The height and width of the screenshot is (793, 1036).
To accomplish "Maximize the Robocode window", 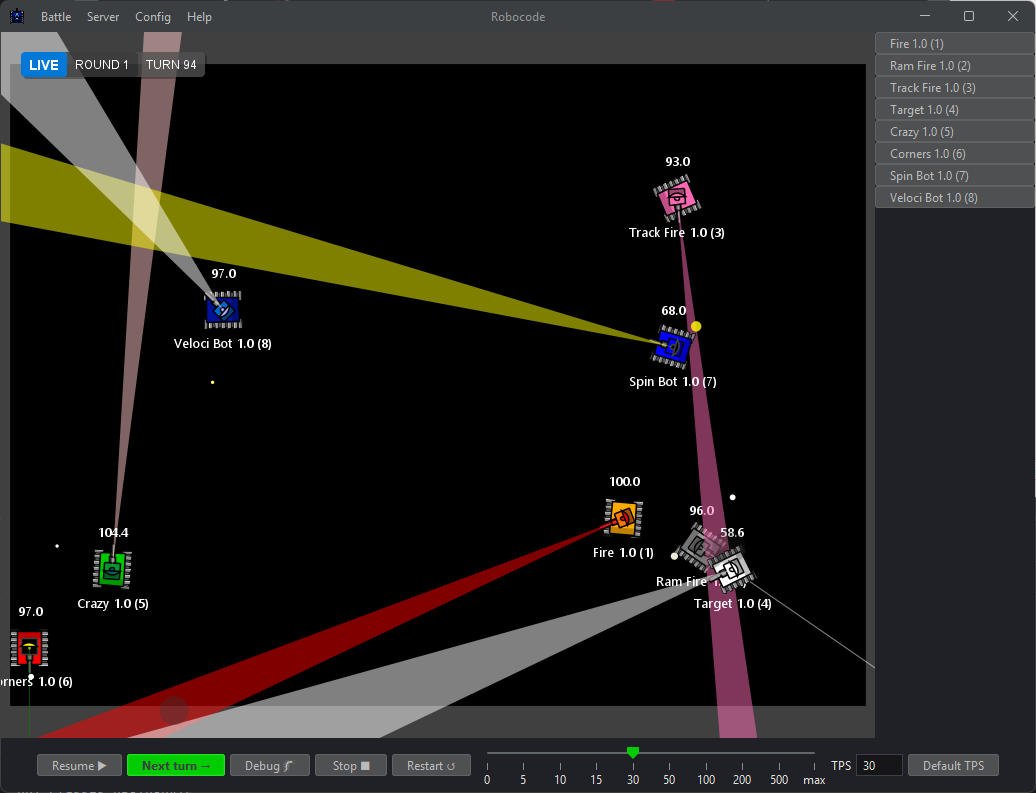I will click(969, 16).
